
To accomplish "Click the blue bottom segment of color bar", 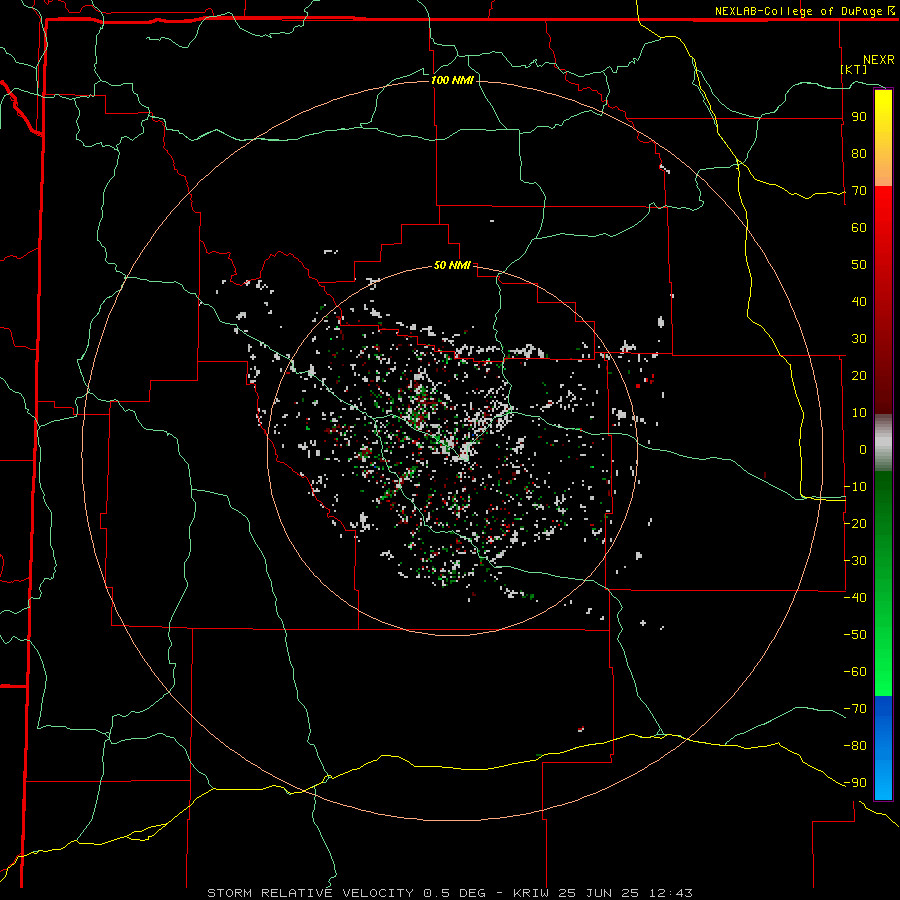I will click(x=883, y=747).
